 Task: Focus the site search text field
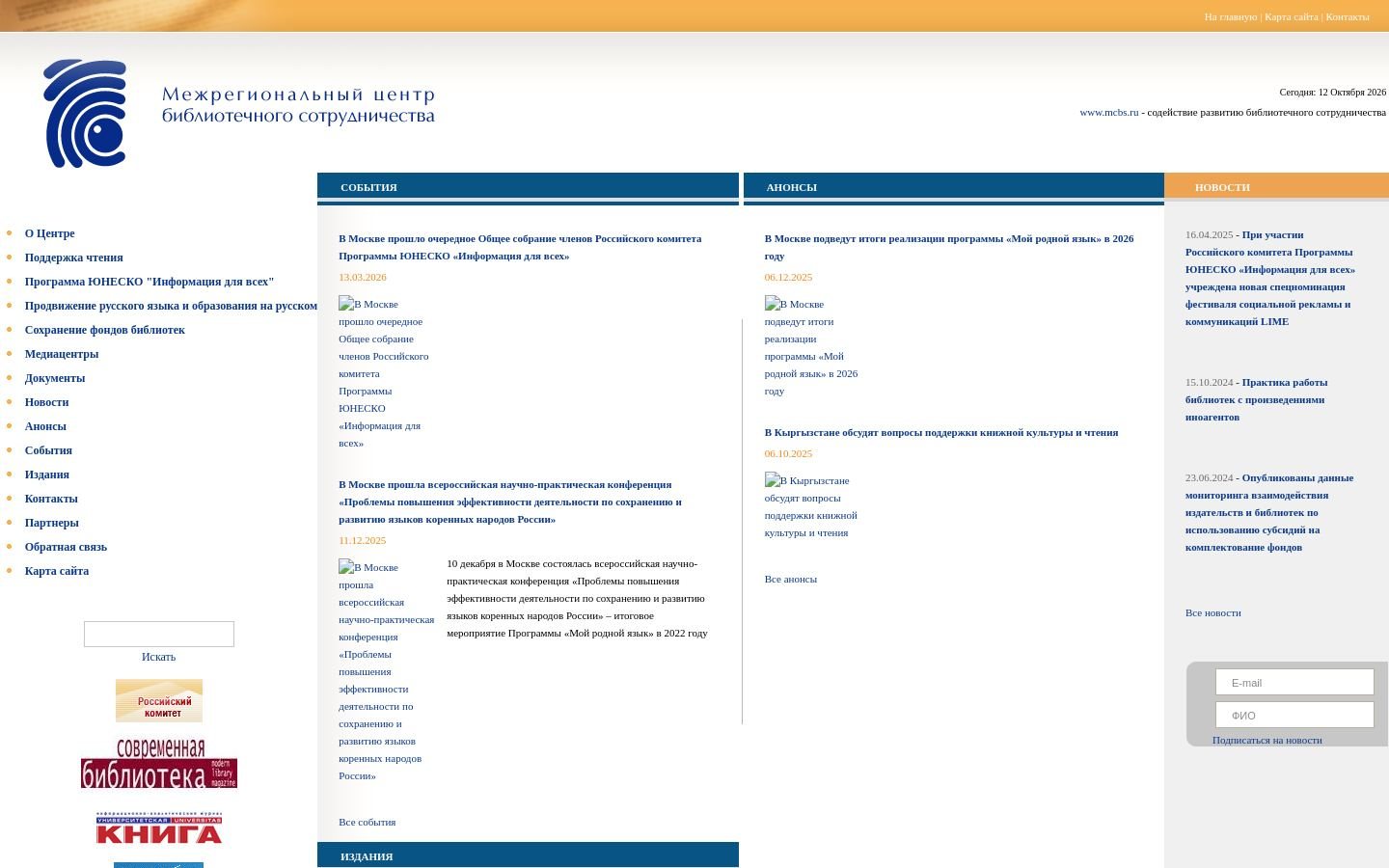tap(159, 634)
